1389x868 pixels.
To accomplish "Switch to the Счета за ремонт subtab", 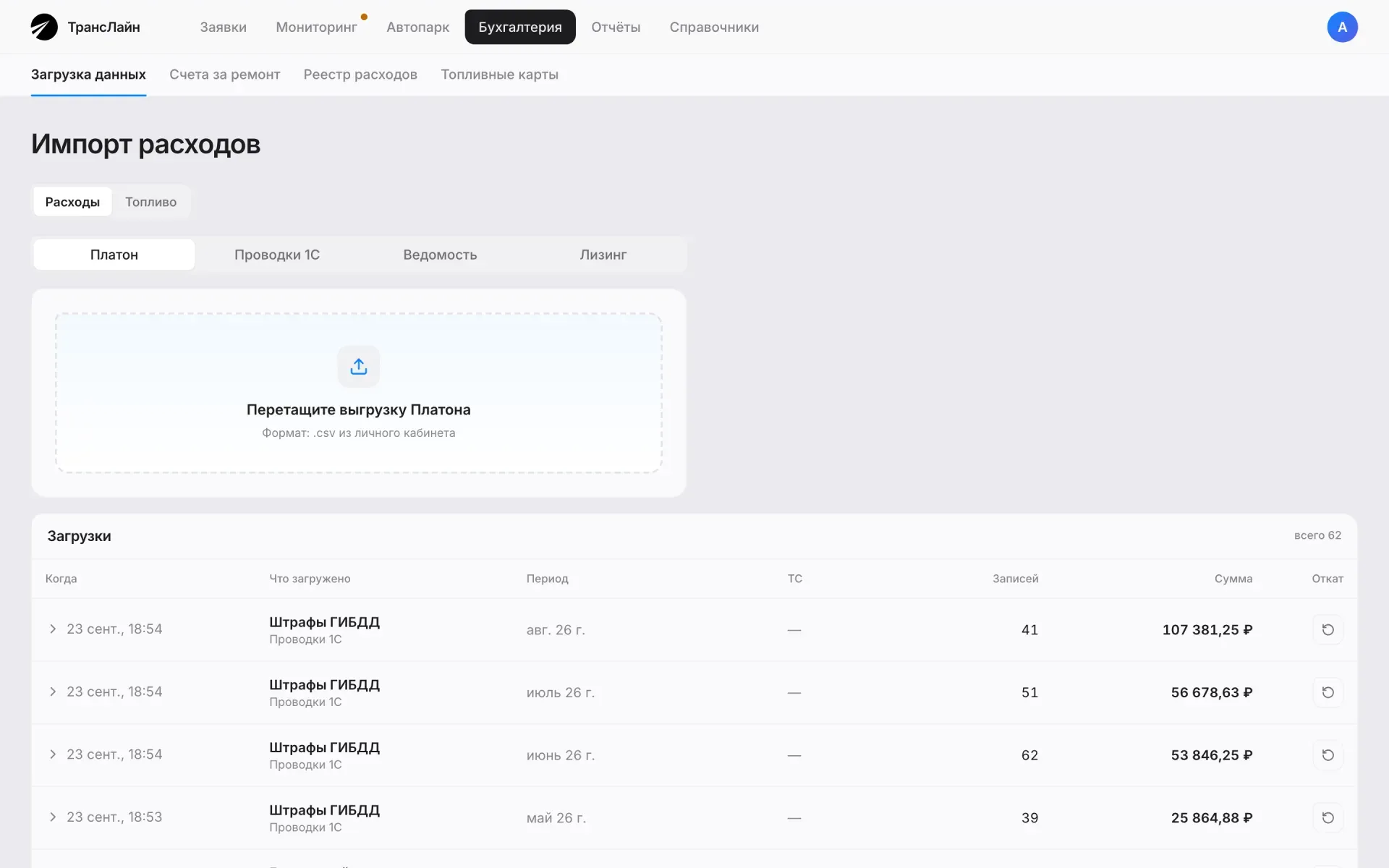I will (225, 75).
